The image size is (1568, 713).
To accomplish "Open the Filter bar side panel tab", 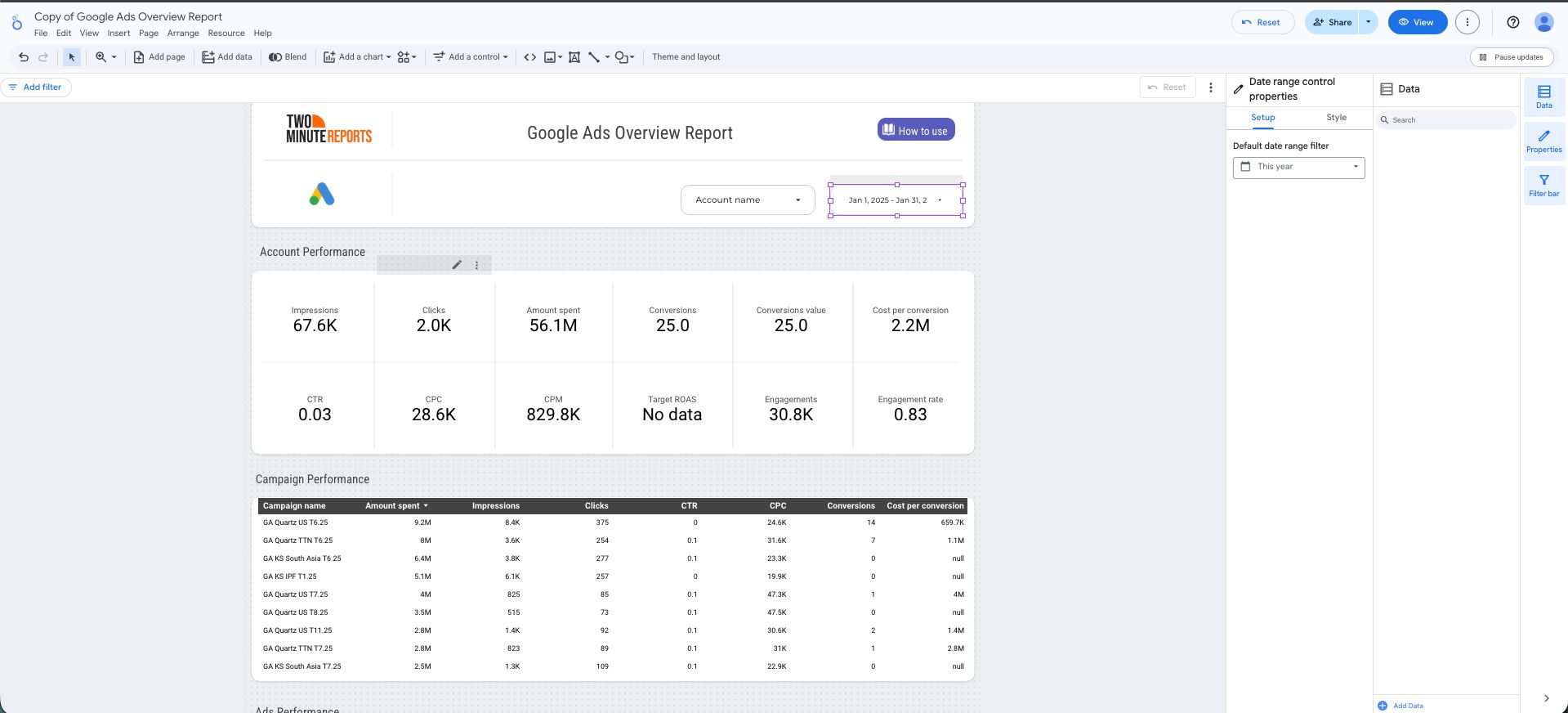I will tap(1543, 185).
